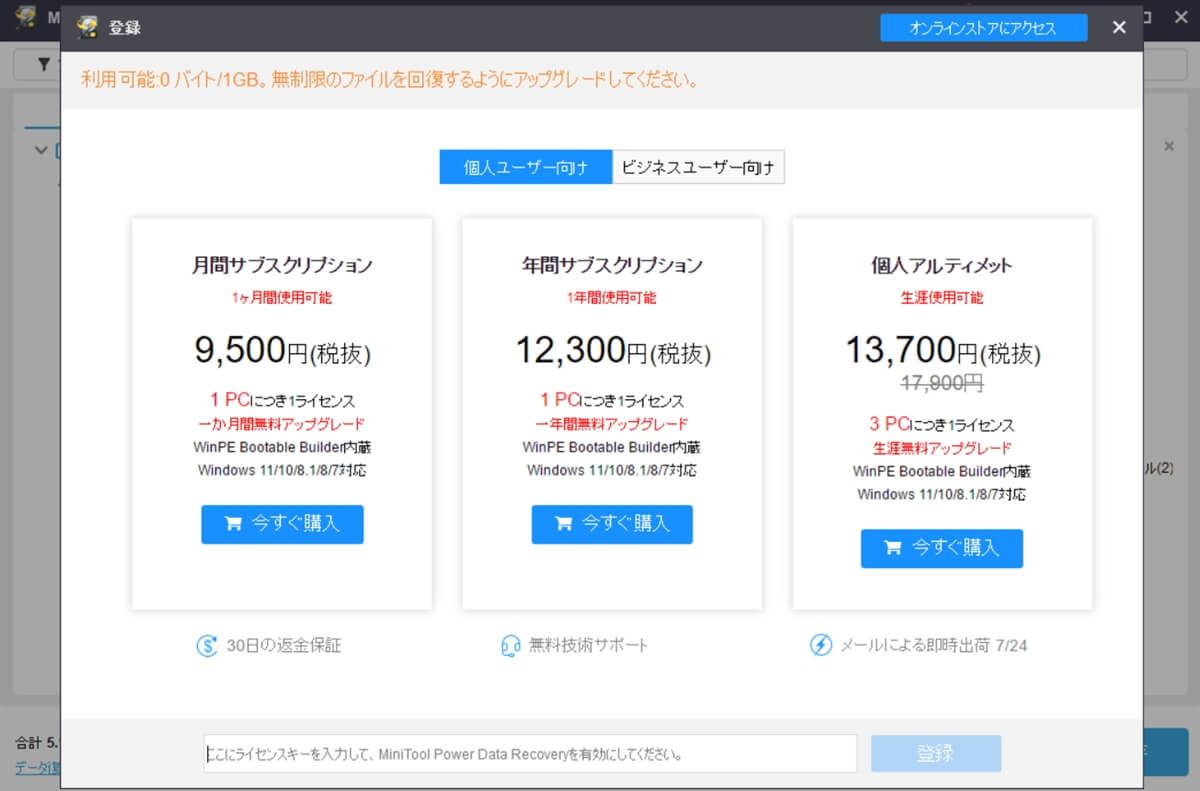This screenshot has width=1200, height=791.
Task: Collapse the tree chevron in the background window
Action: [x=41, y=150]
